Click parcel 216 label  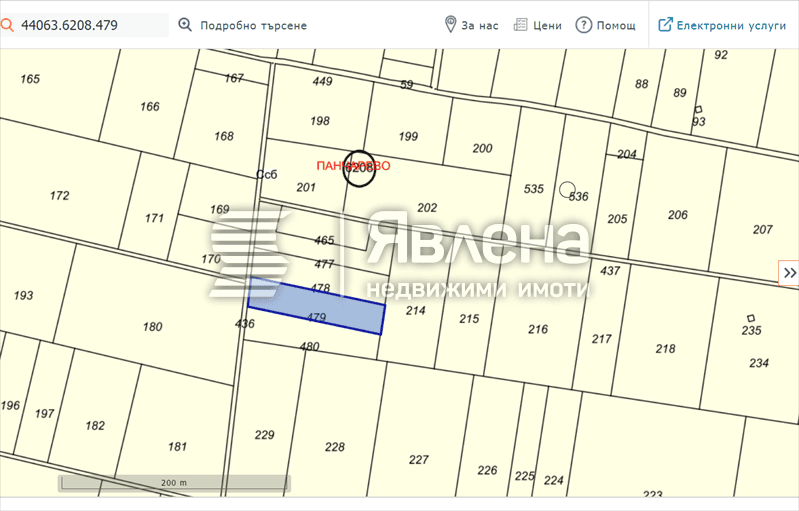click(538, 329)
